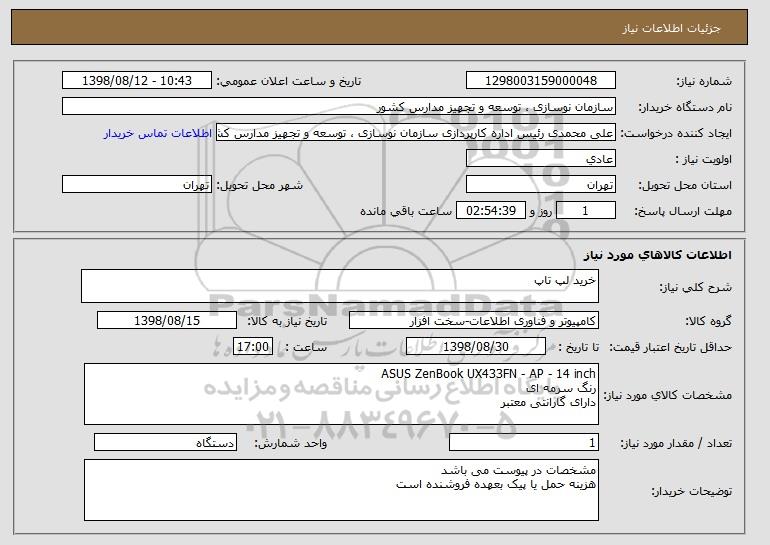Click the شماره نیاز number field
Screen dimensions: 770x545
[x=541, y=81]
